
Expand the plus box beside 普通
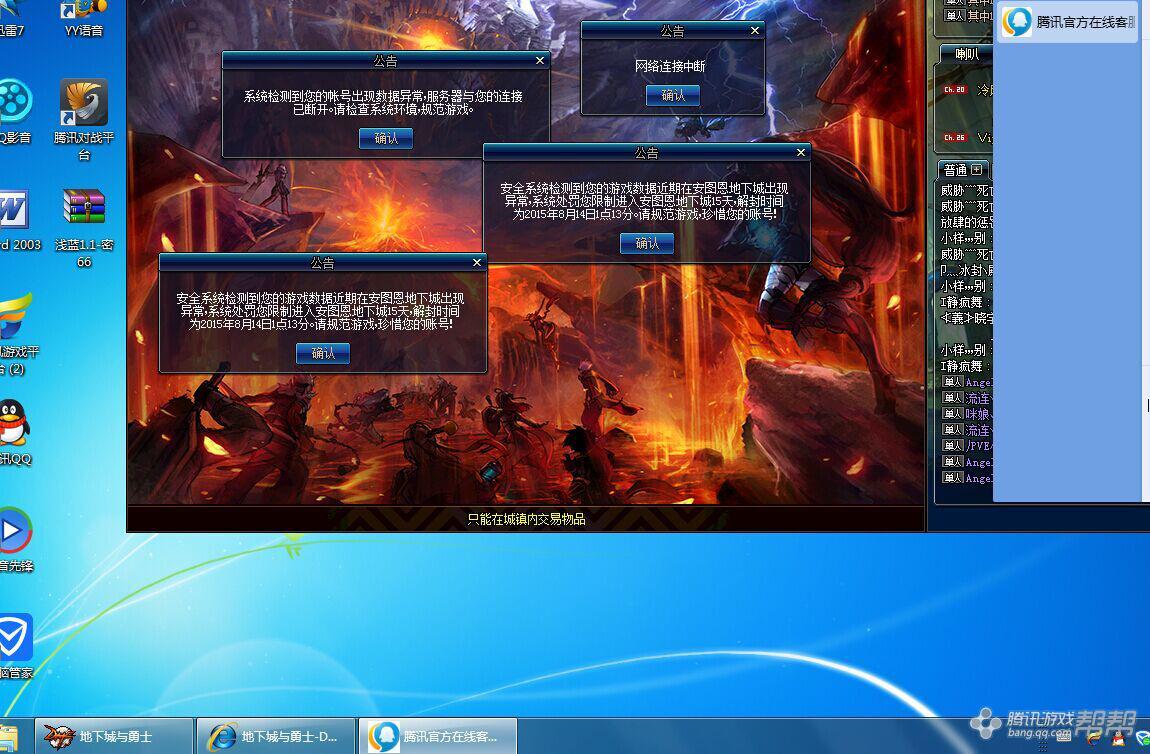[976, 169]
